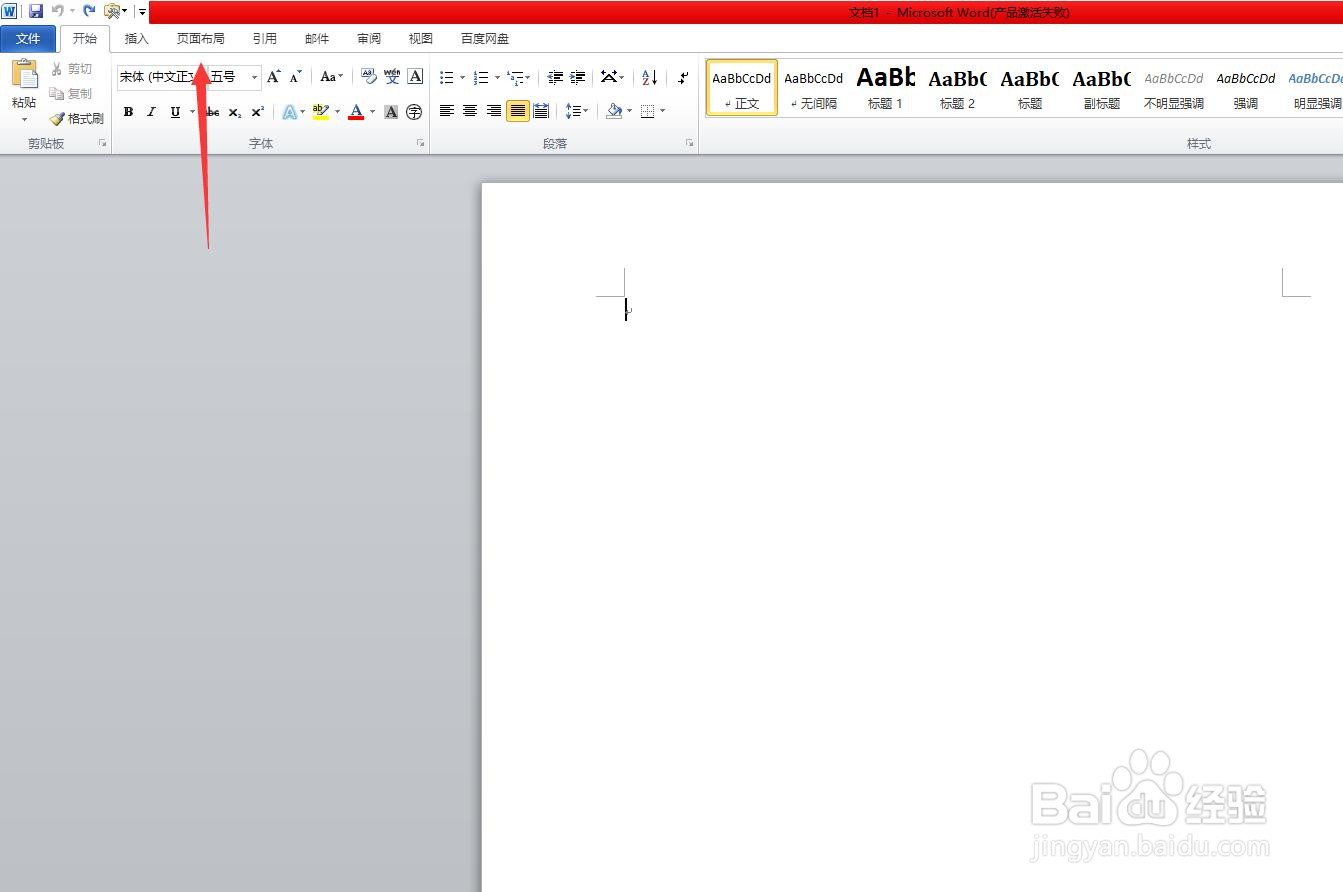Click inside the blank document page

912,537
